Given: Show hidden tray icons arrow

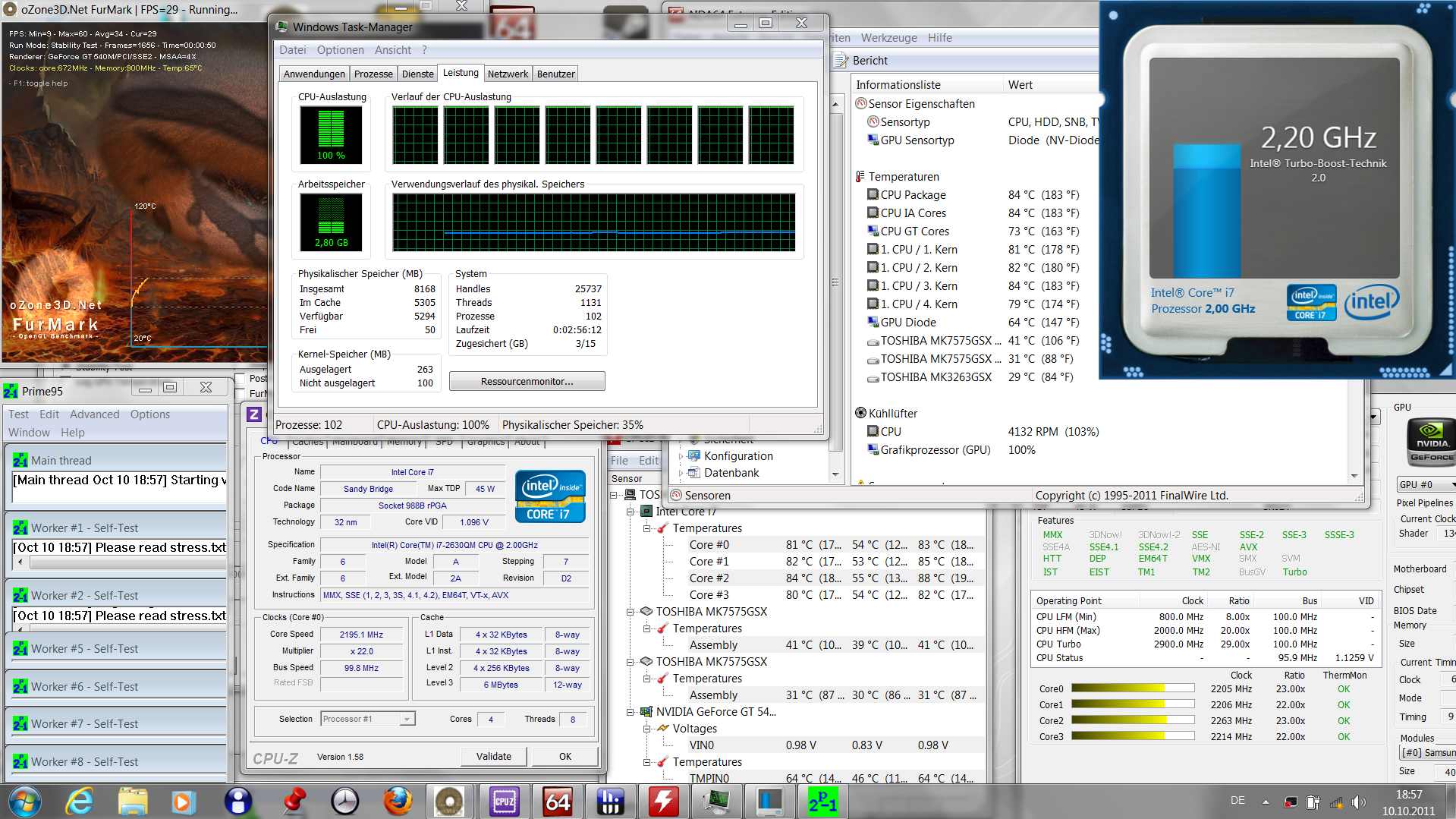Looking at the screenshot, I should (x=1266, y=802).
